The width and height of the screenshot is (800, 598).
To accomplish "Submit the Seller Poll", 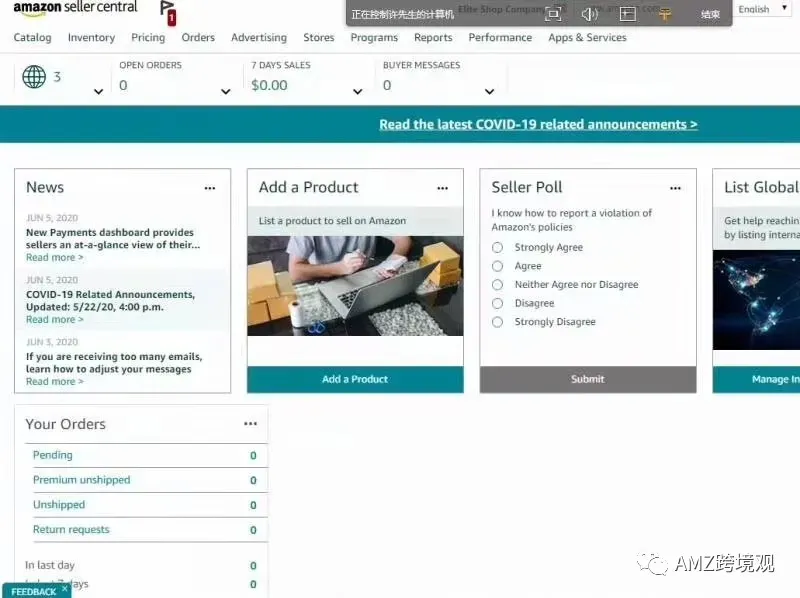I will [588, 379].
